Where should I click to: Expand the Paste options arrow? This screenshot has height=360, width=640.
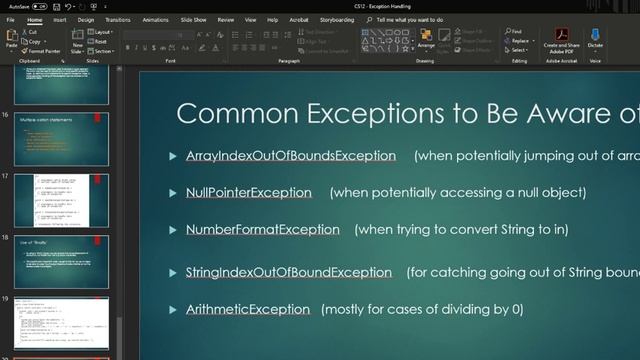pos(11,52)
